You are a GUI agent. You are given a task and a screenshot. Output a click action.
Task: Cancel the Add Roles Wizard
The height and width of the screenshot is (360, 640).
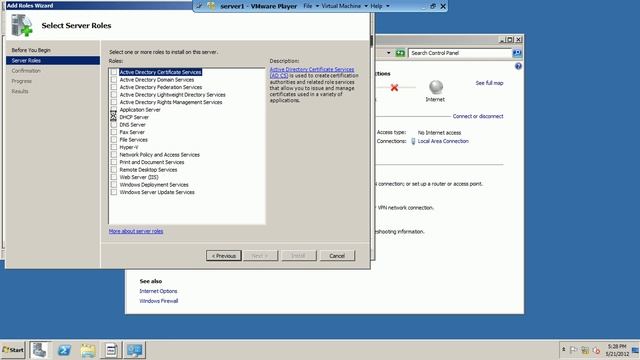click(337, 256)
